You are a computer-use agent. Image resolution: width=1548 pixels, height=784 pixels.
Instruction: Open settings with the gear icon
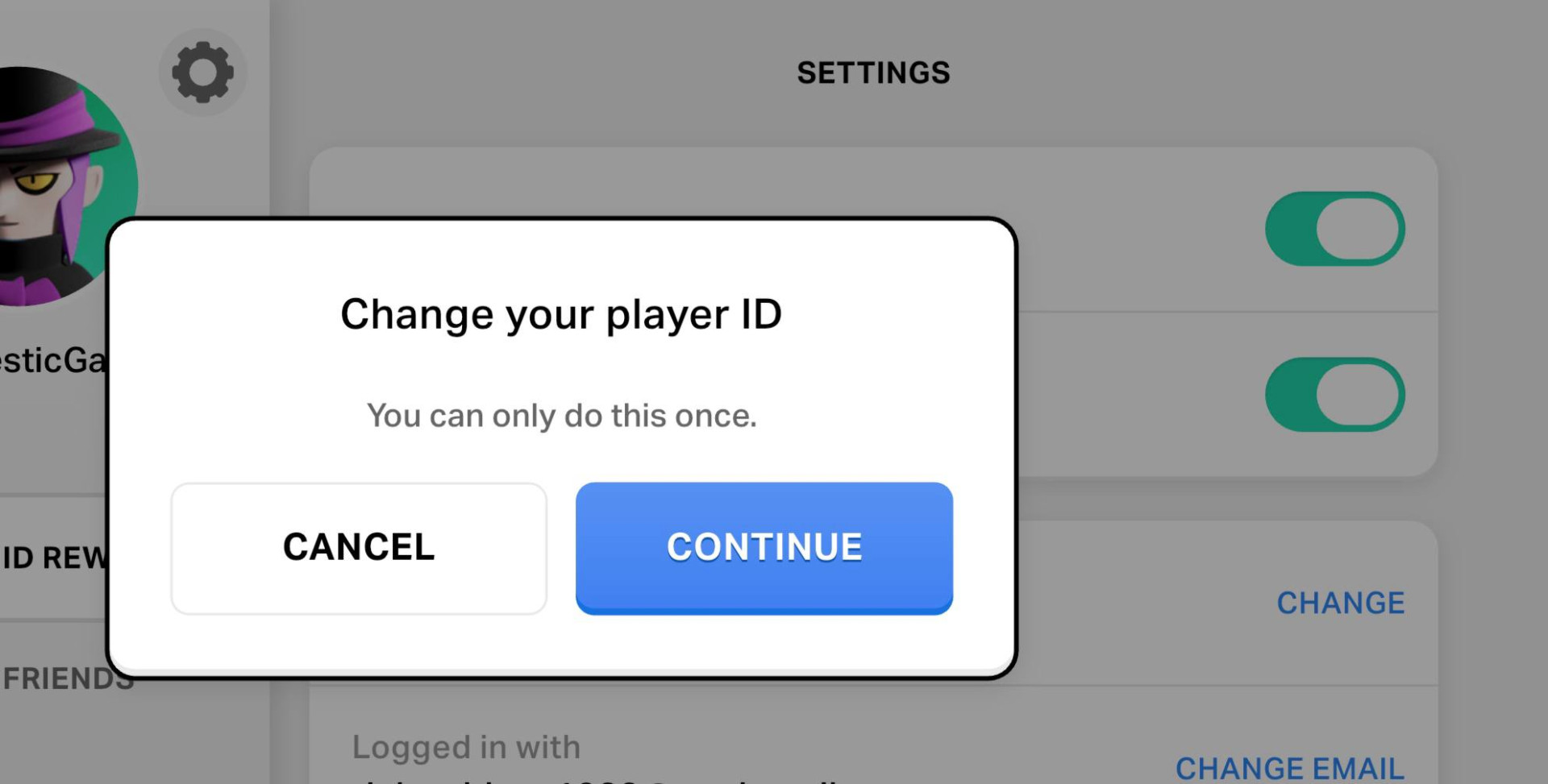pos(202,73)
